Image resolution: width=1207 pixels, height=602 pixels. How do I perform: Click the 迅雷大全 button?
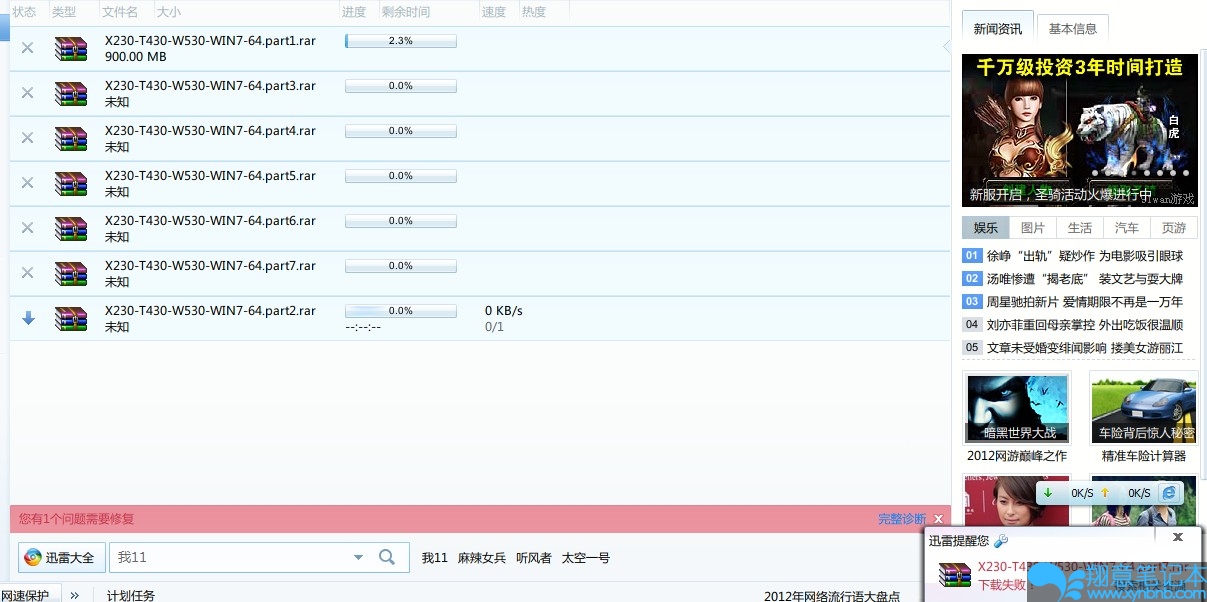tap(62, 558)
